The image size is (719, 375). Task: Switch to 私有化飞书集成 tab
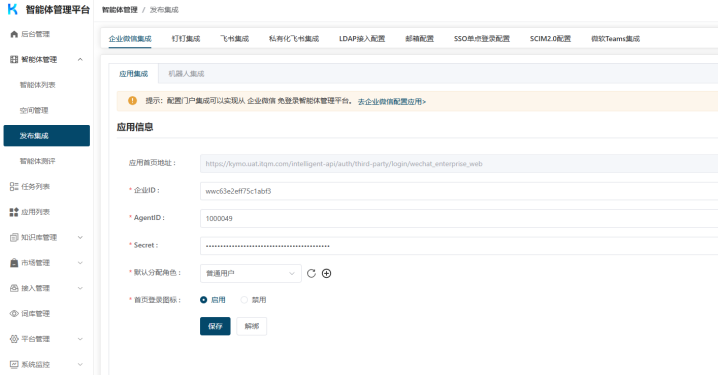point(294,39)
